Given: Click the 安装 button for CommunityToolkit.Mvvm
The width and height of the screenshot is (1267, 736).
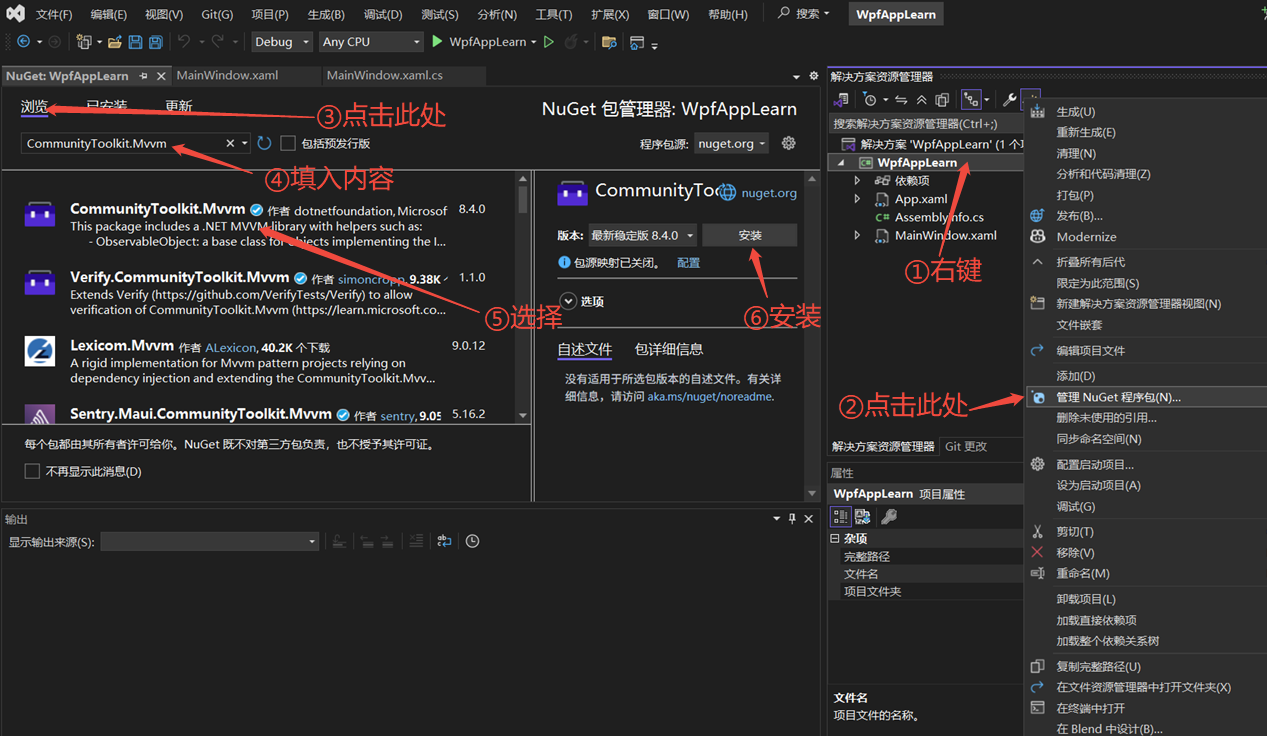Looking at the screenshot, I should (x=749, y=234).
